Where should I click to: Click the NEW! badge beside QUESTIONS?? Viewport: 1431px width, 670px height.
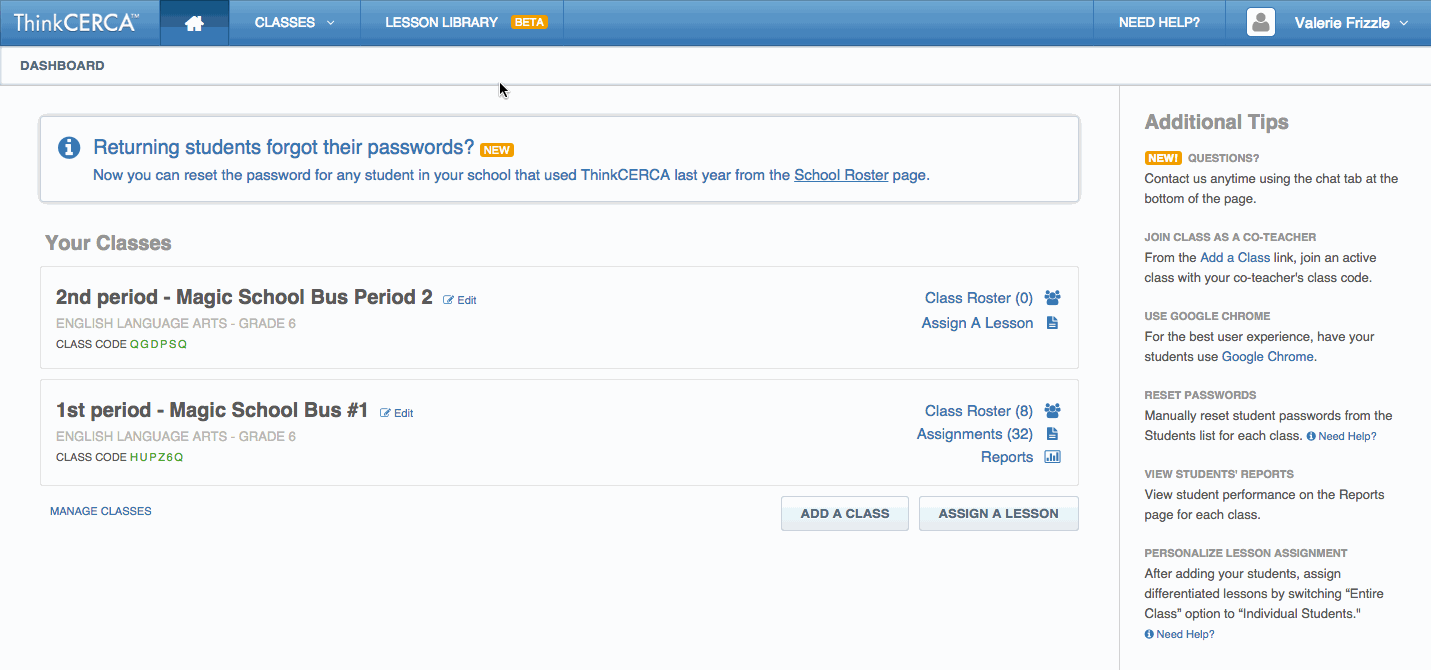point(1163,158)
